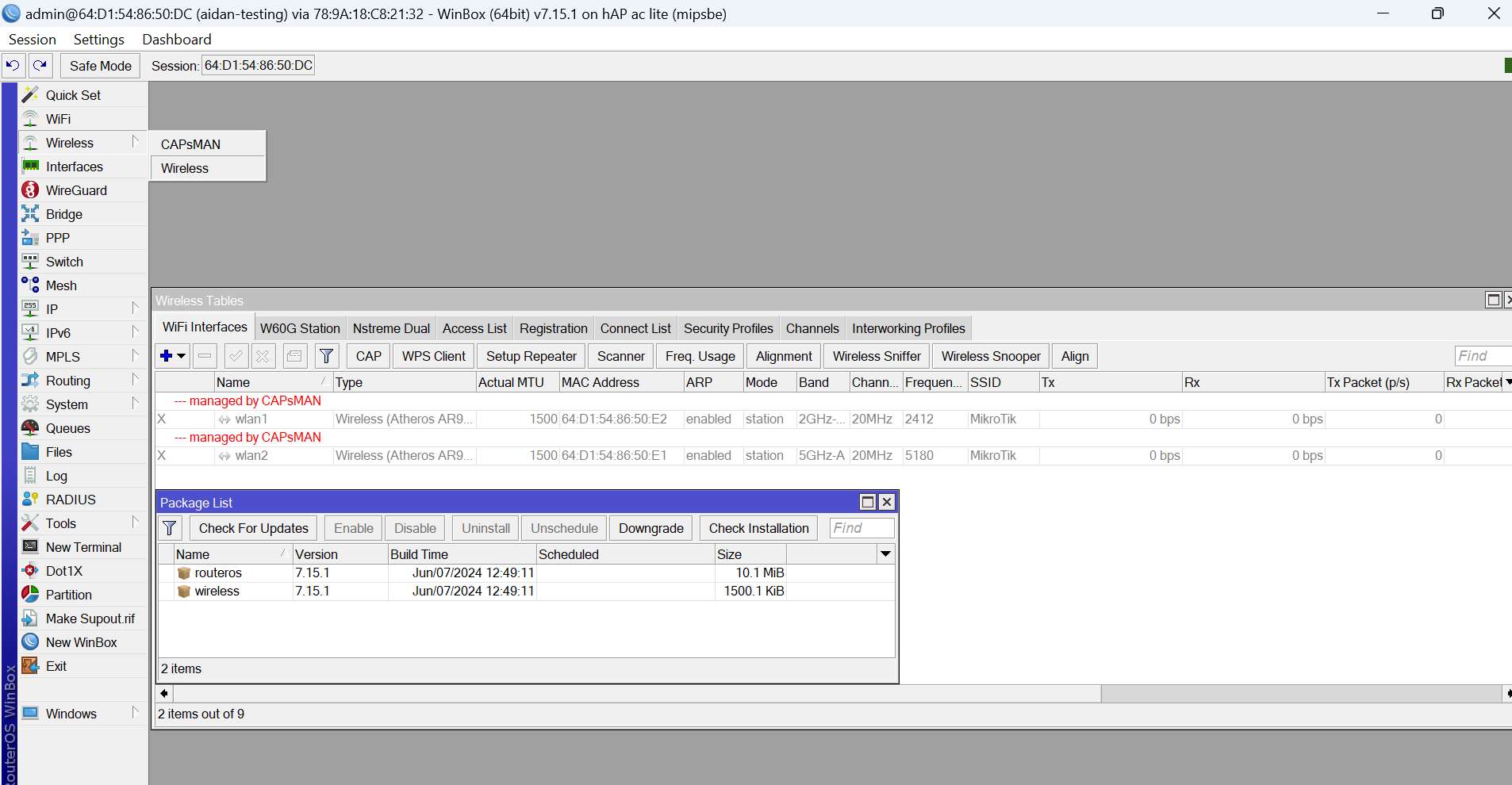This screenshot has height=785, width=1512.
Task: Click the Scanner button
Action: 621,356
